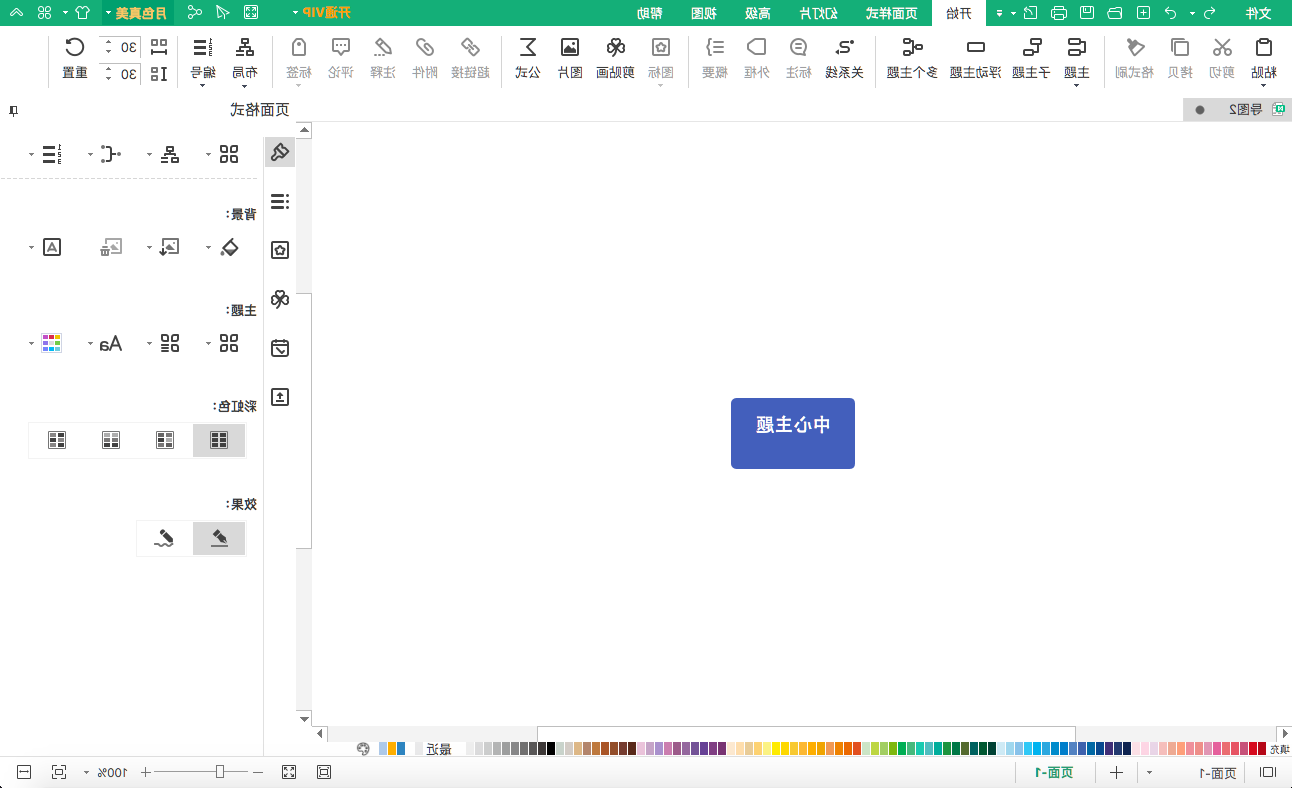Viewport: 1292px width, 788px height.
Task: Add a new page with plus button
Action: click(1116, 772)
